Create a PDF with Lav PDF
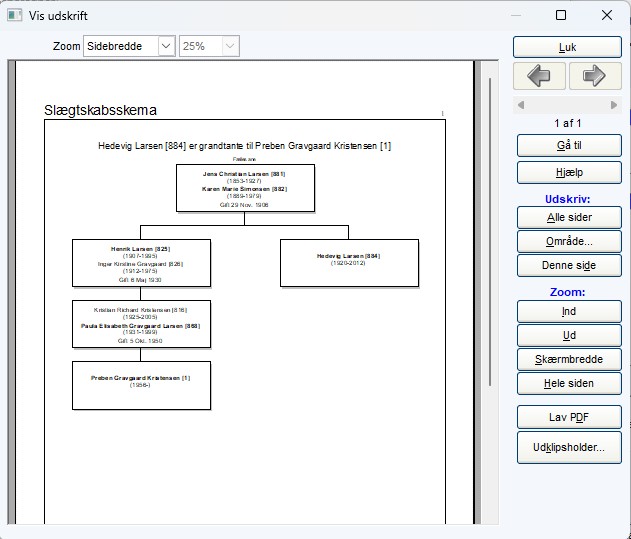The height and width of the screenshot is (539, 631). pos(568,417)
